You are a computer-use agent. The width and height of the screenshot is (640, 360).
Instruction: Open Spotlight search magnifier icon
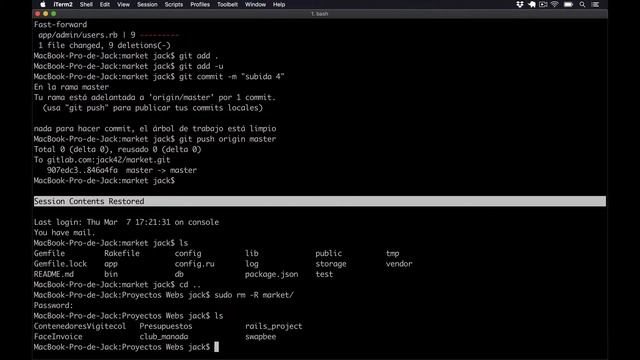coord(582,4)
